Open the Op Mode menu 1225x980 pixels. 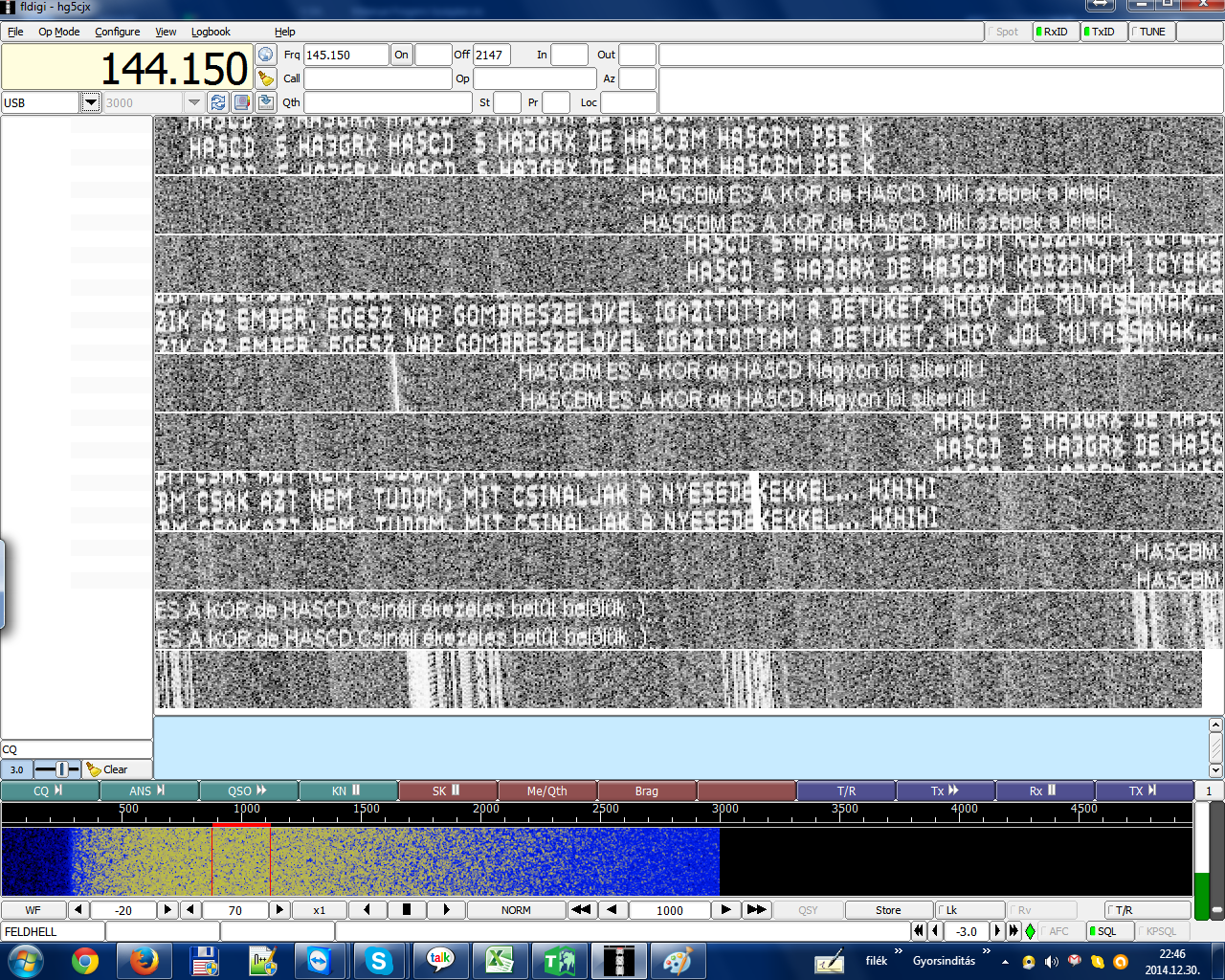pos(58,32)
